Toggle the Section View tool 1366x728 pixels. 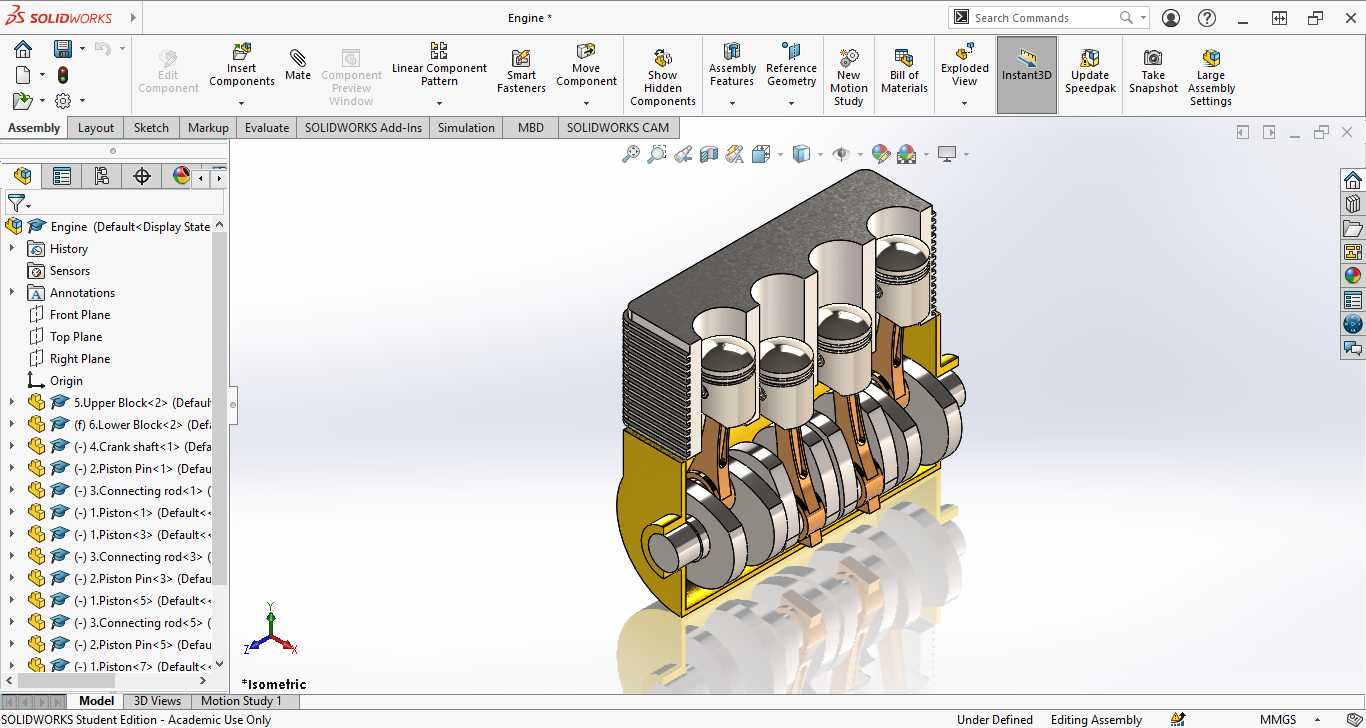[x=709, y=154]
